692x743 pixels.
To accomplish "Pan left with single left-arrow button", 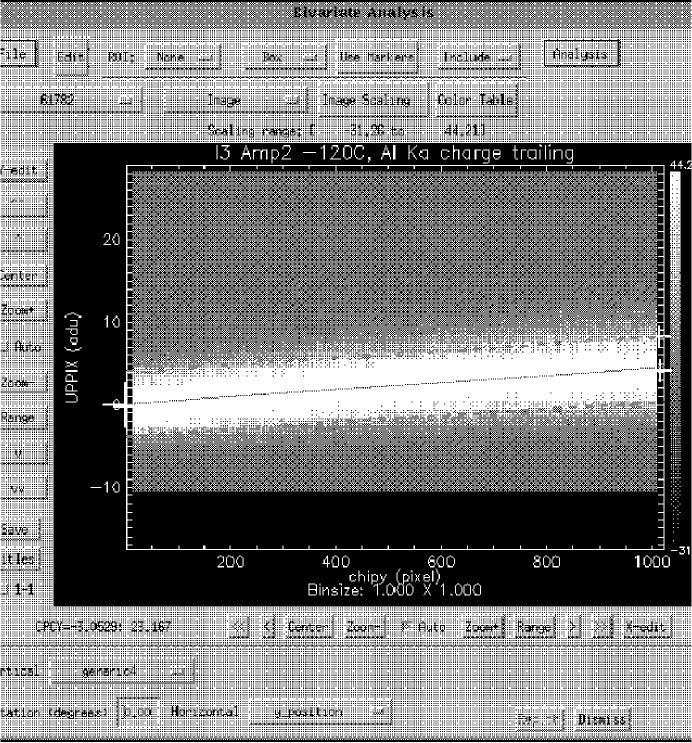I will tap(267, 628).
